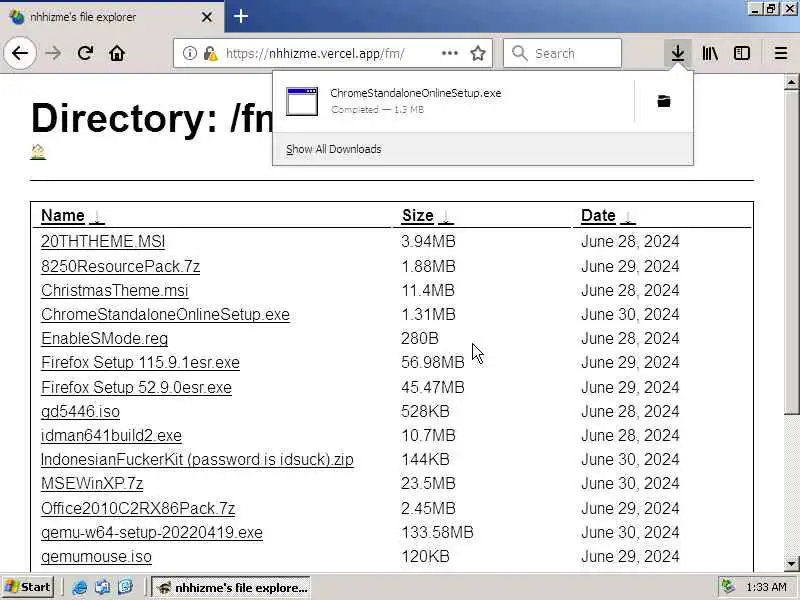800x600 pixels.
Task: Open containing folder for the downloaded file
Action: (663, 101)
